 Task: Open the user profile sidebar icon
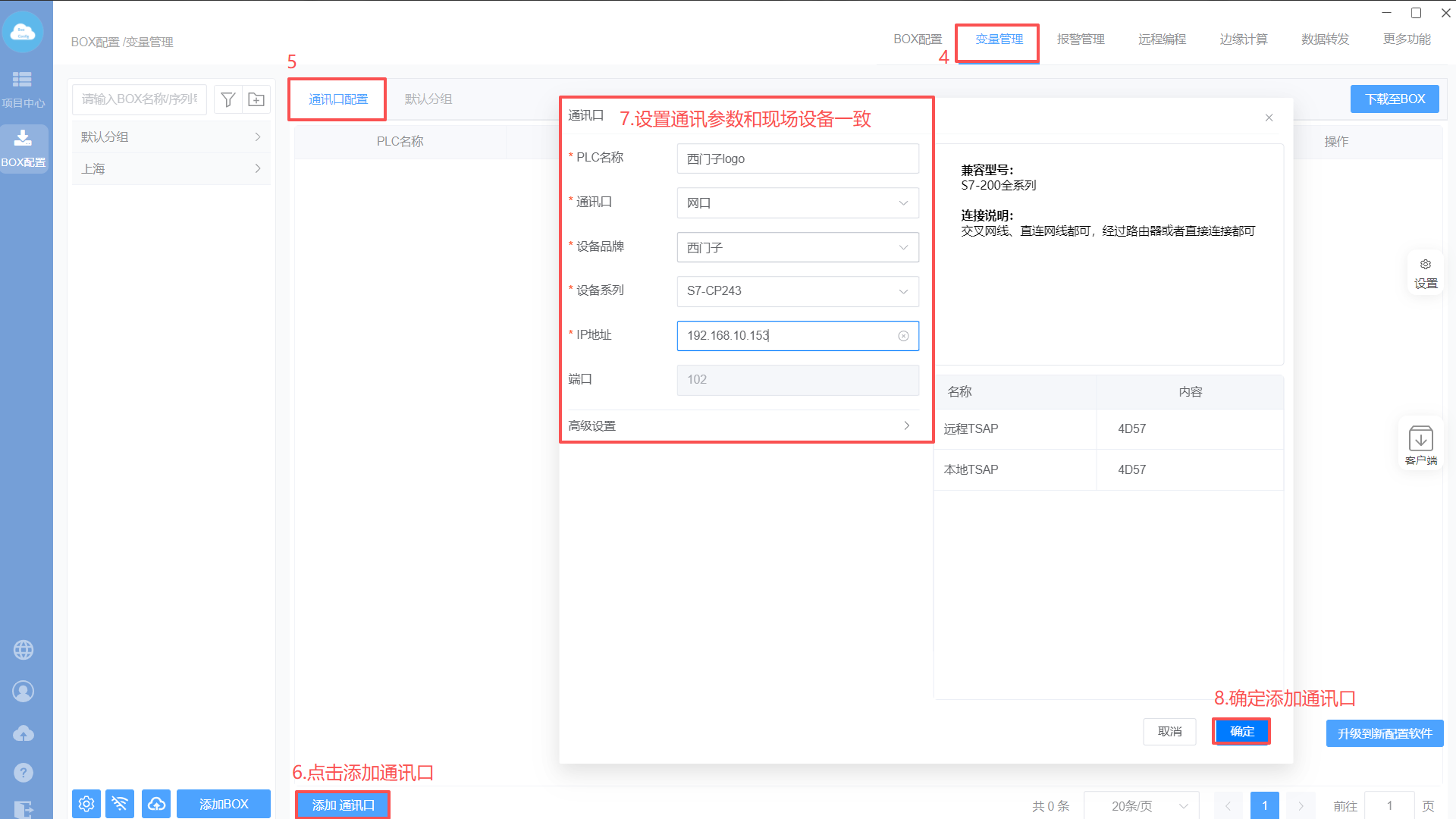point(24,692)
